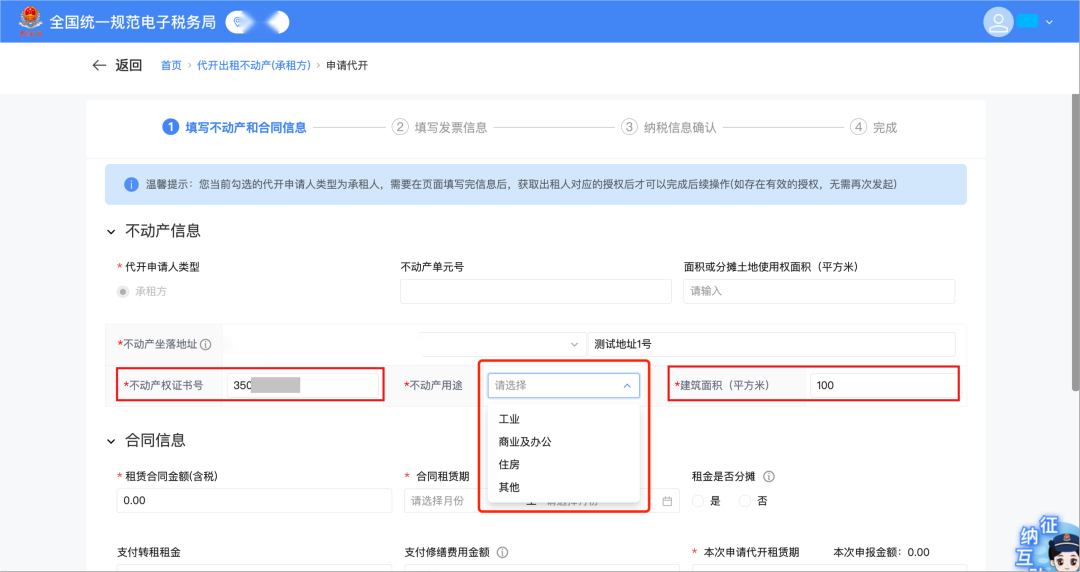
Task: Click step 3 纳税信息确认
Action: click(x=669, y=127)
